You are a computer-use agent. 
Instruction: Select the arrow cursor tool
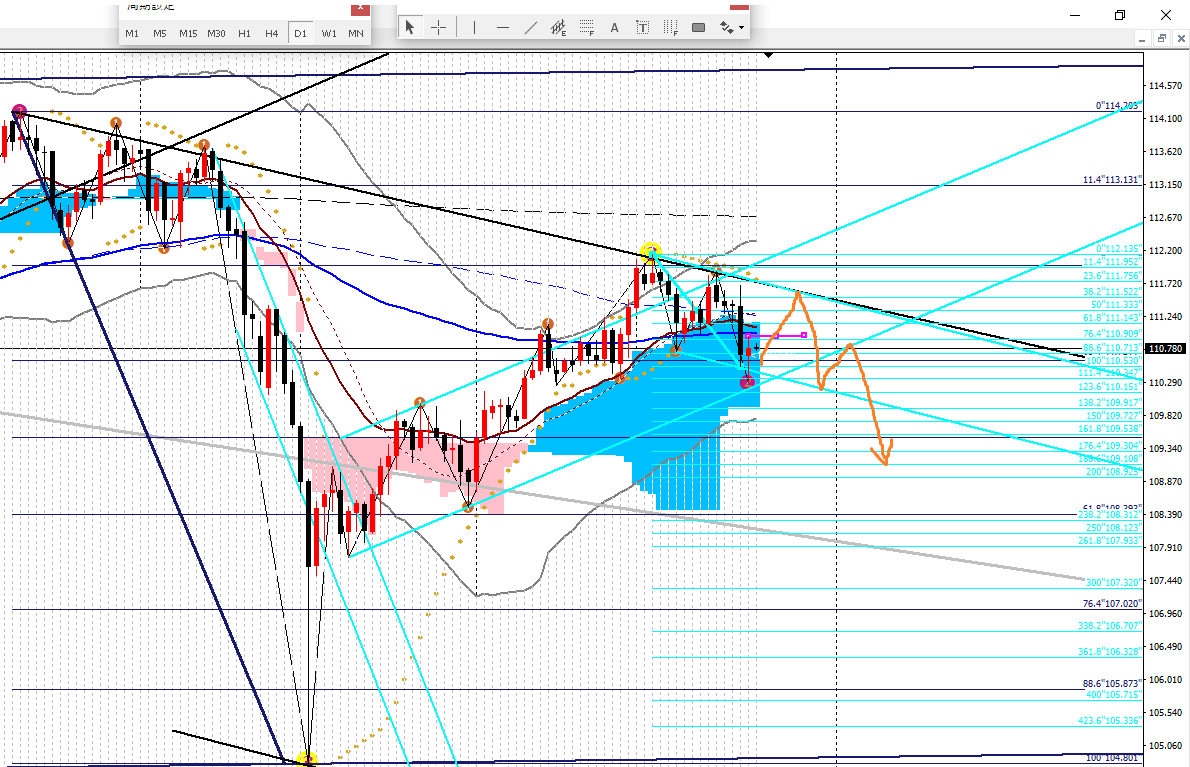[x=409, y=27]
